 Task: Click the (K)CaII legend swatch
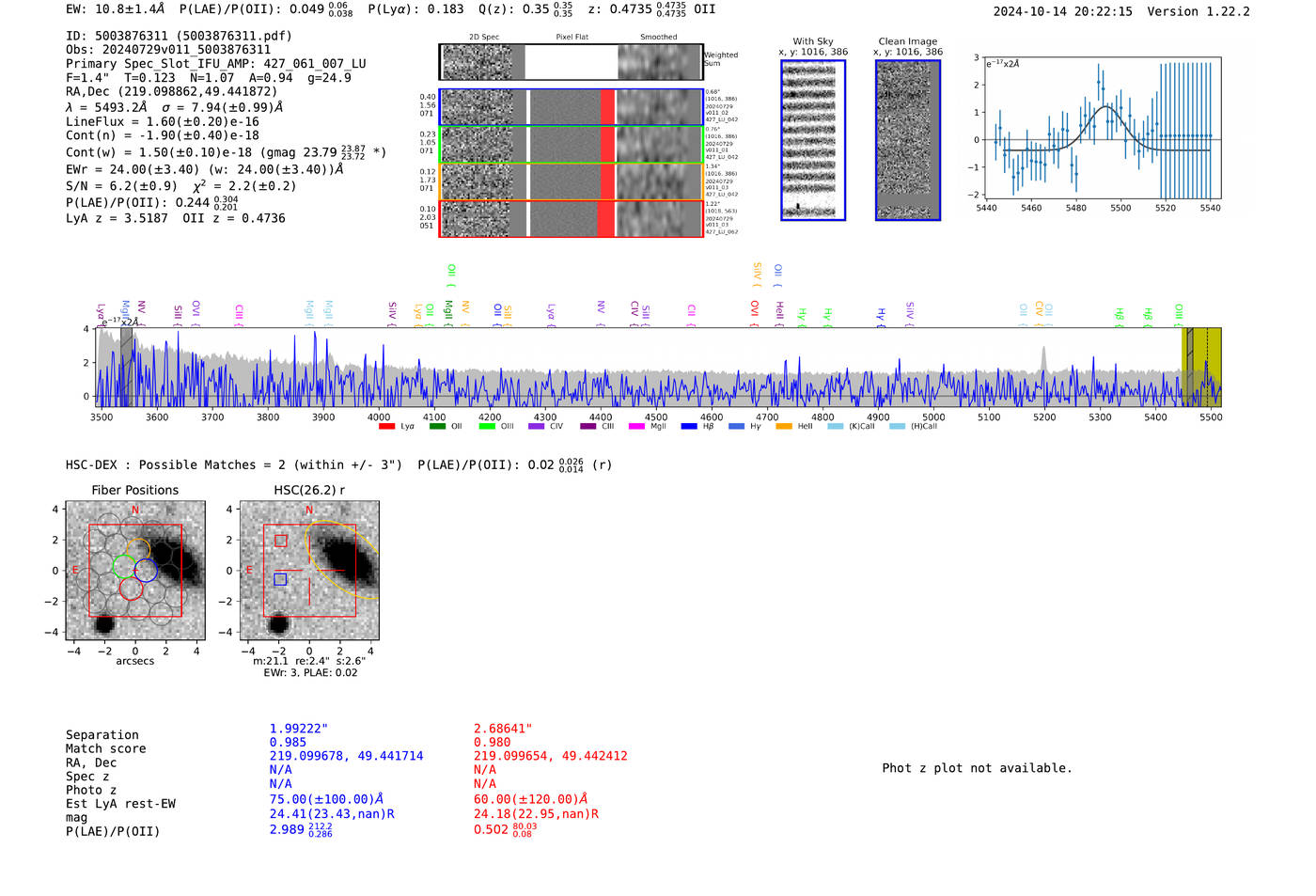(x=836, y=427)
